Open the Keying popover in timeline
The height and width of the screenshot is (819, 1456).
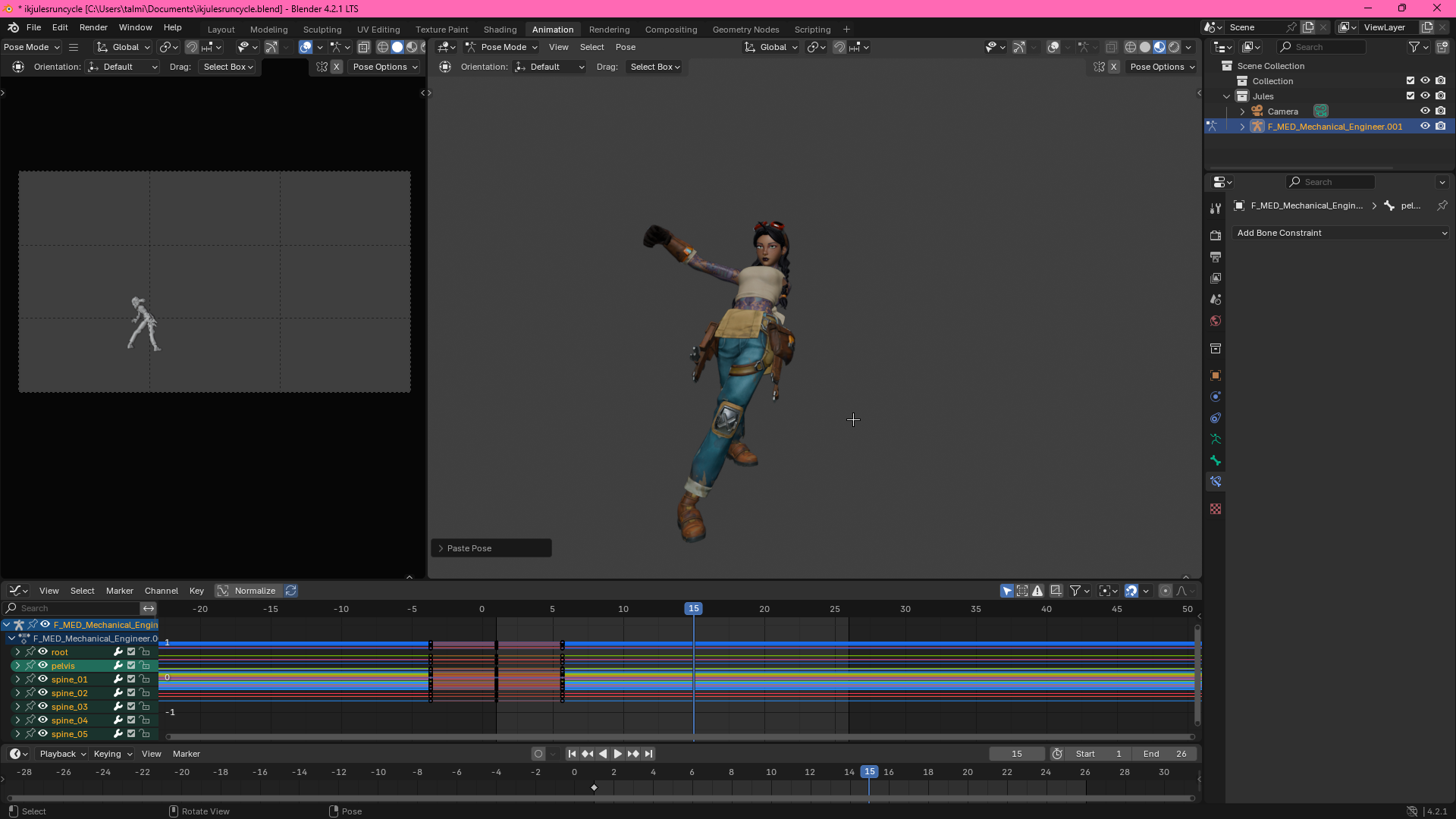(112, 754)
